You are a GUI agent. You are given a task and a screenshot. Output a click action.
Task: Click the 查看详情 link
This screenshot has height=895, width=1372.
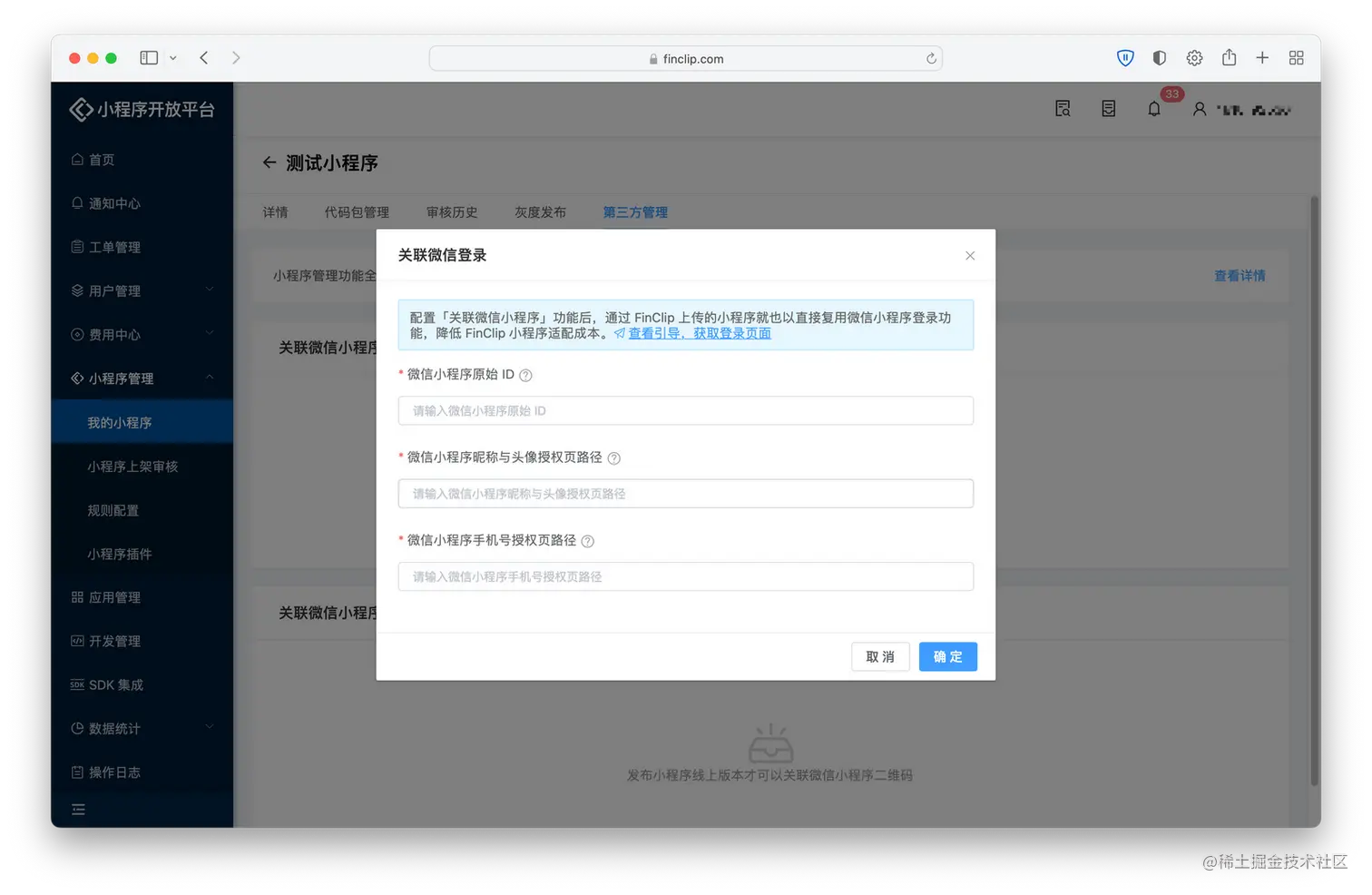(x=1240, y=276)
